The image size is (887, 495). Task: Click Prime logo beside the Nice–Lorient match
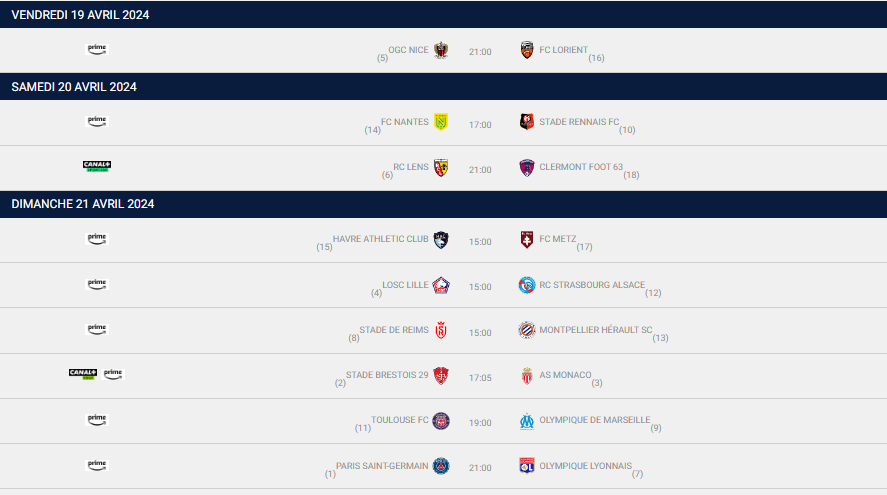pos(97,49)
